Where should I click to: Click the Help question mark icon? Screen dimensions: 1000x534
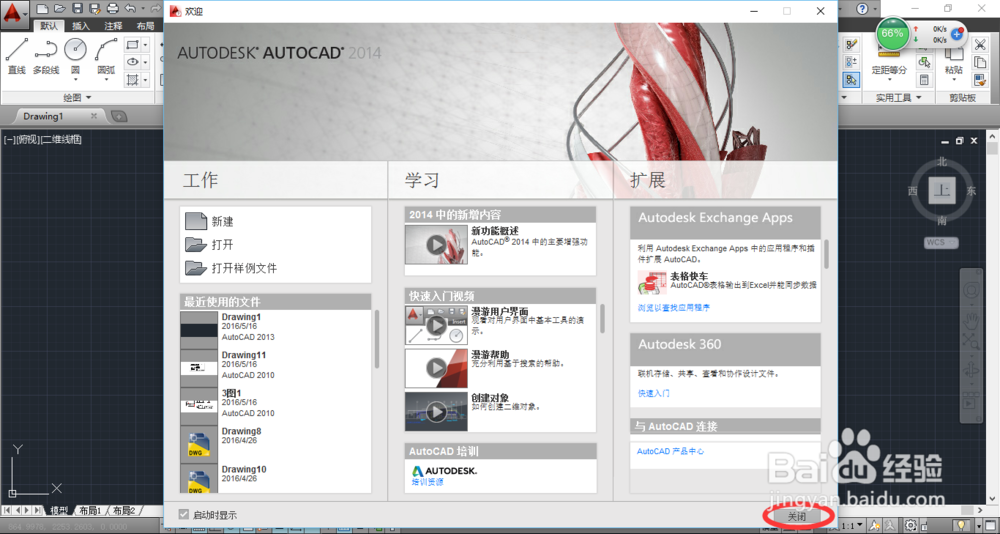(x=862, y=8)
